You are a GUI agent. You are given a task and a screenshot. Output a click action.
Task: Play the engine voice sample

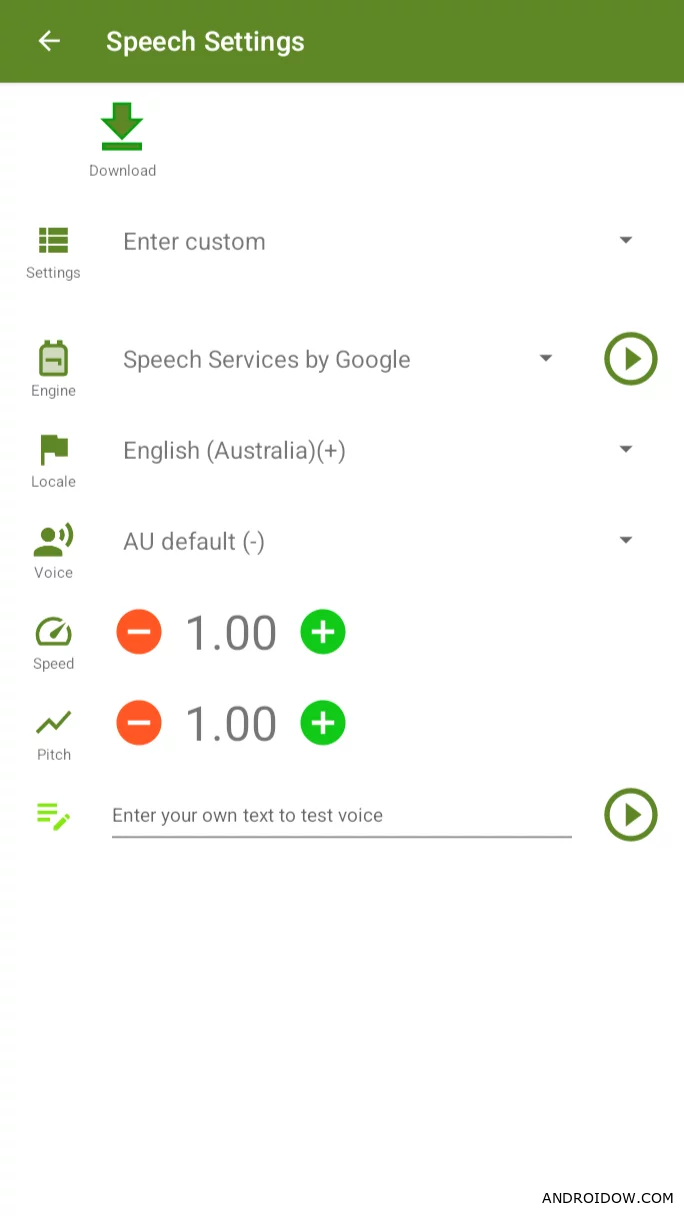630,359
